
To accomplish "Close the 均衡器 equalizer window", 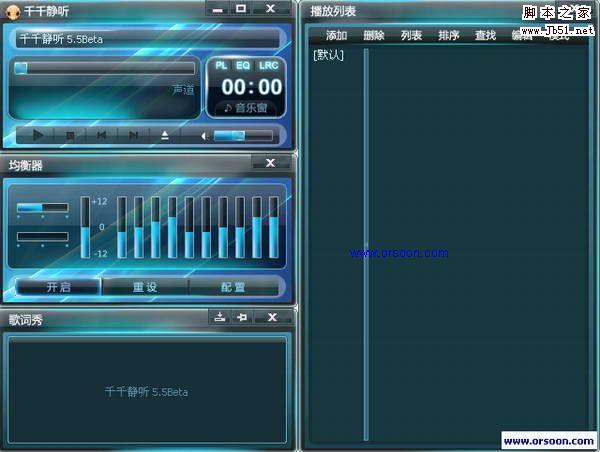I will tap(271, 163).
